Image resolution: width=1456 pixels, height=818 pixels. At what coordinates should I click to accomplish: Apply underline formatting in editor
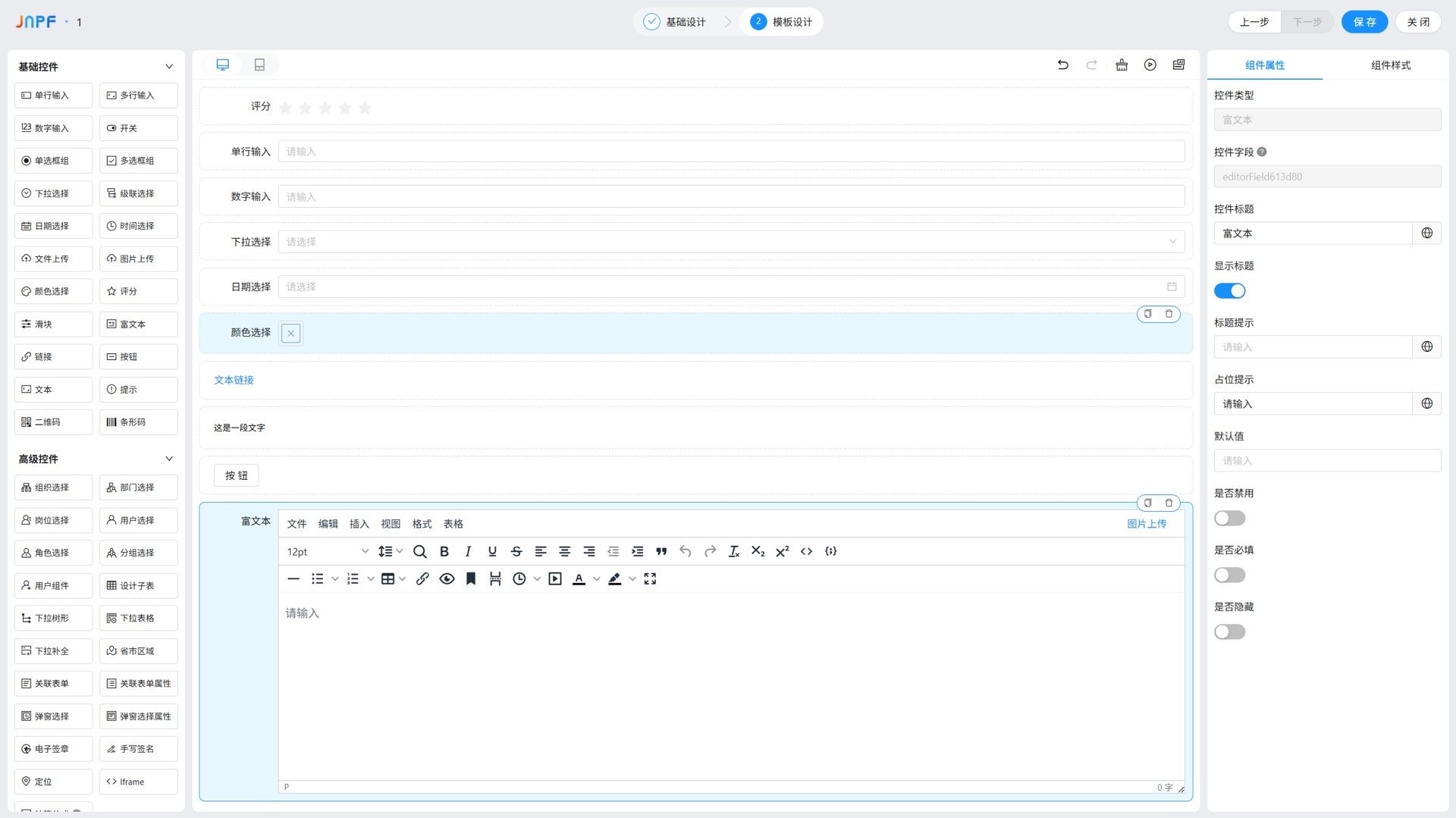click(492, 551)
